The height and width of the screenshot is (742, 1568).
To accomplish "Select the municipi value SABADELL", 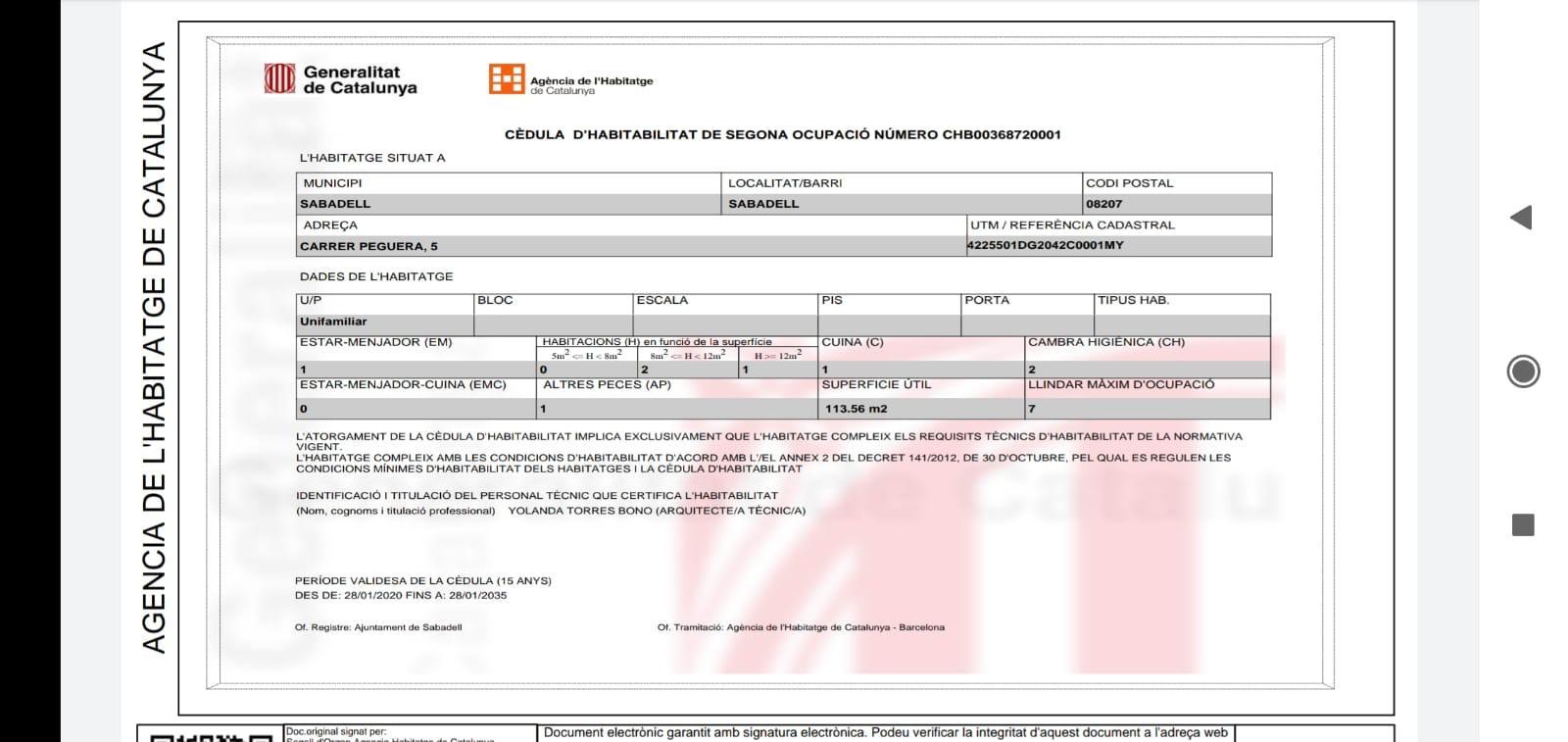I will click(335, 204).
